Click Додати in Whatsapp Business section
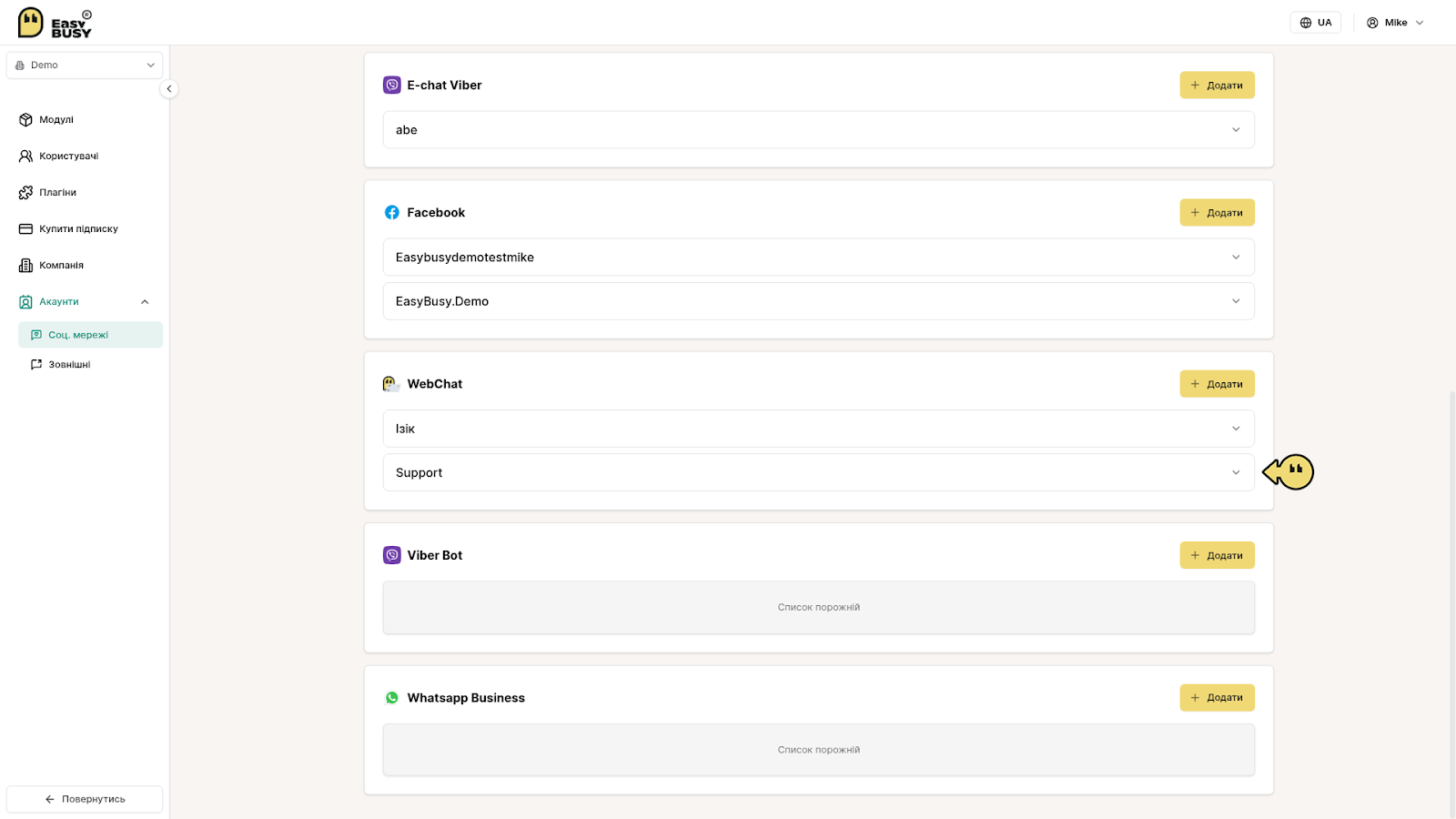 click(x=1217, y=698)
